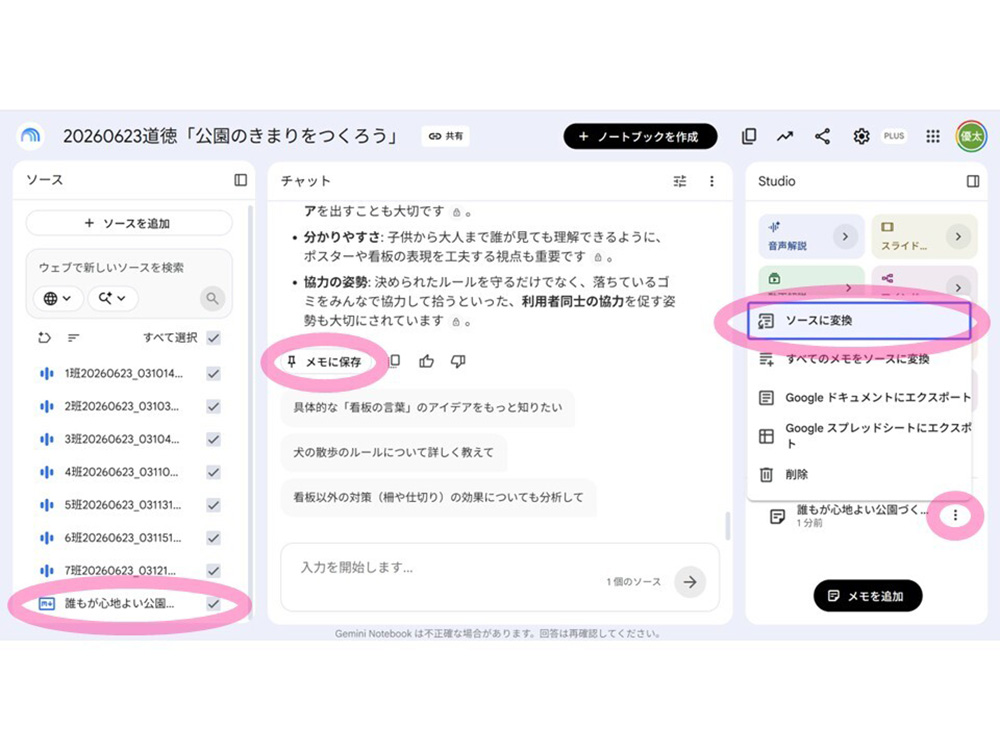The image size is (1000, 750).
Task: Expand スライド card chevron
Action: (x=958, y=237)
